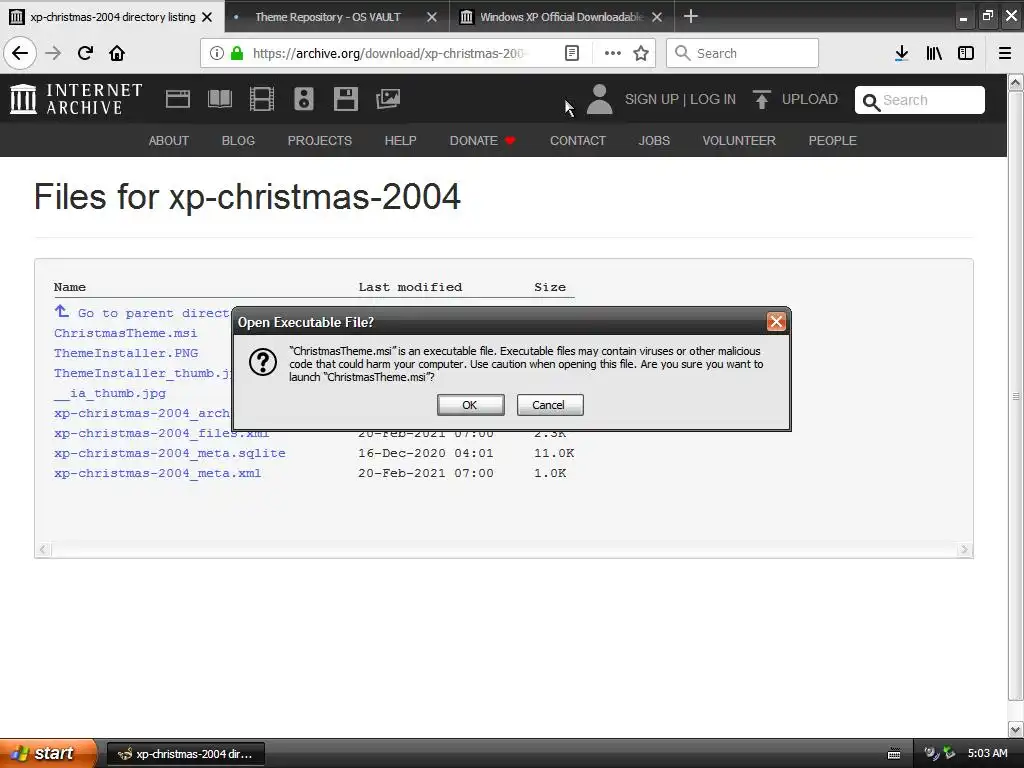Click Go to parent directory link
Image resolution: width=1024 pixels, height=768 pixels.
pos(142,313)
